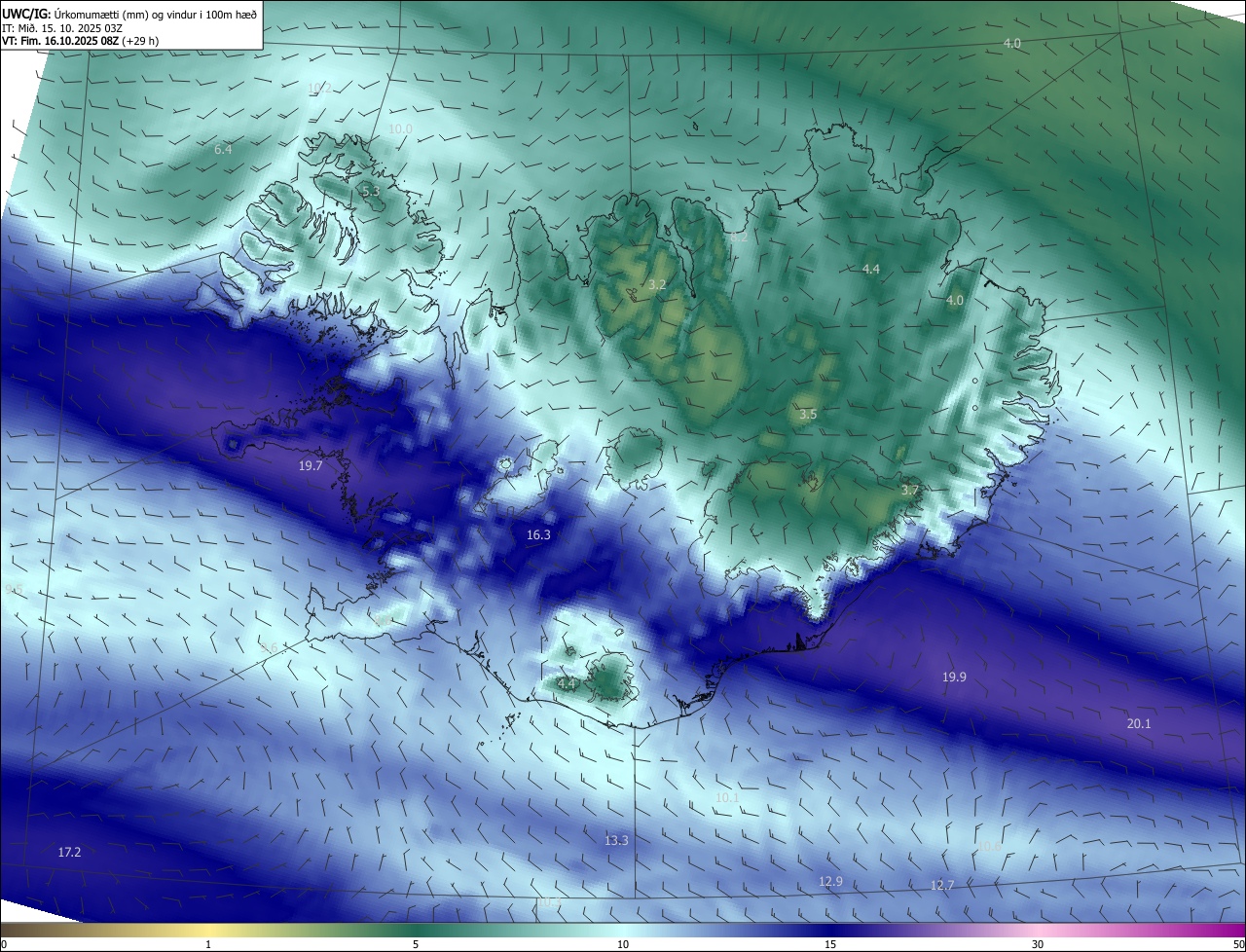
Task: Pick the brown color at the scale's start
Action: pyautogui.click(x=6, y=931)
